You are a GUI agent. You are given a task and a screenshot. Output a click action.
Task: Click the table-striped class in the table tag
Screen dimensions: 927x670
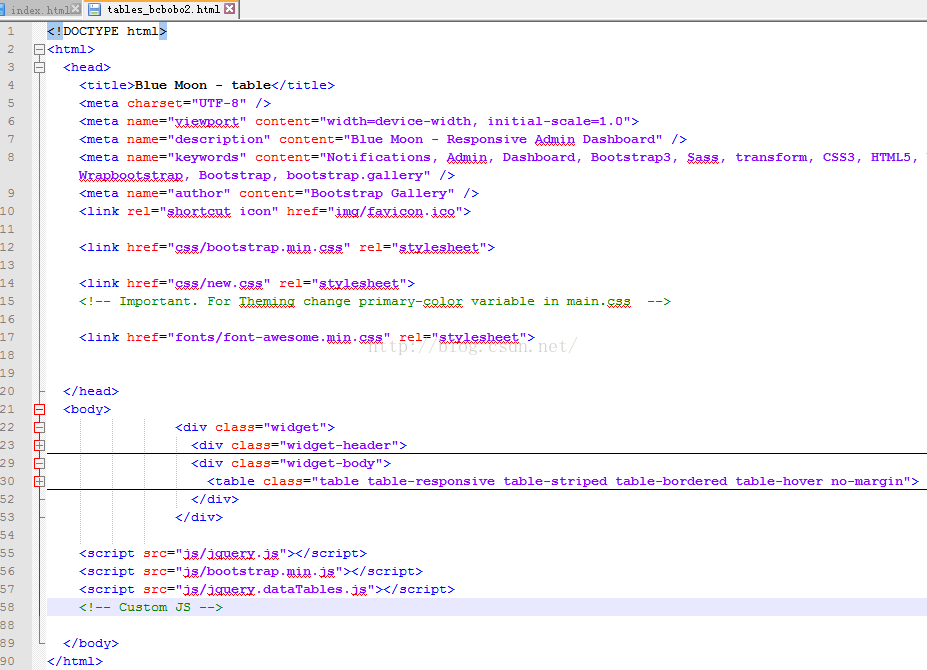tap(555, 481)
